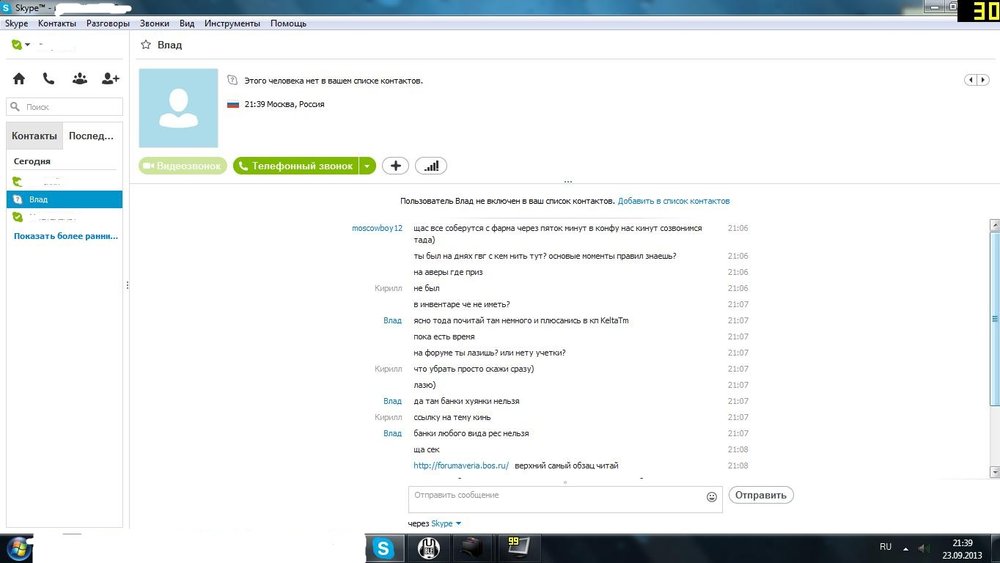Click message 'пока есть время'

point(444,337)
